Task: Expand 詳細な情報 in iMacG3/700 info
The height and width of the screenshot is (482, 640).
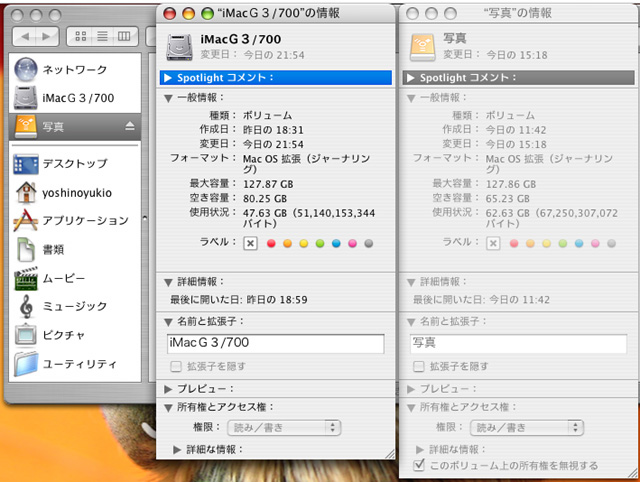Action: [177, 450]
